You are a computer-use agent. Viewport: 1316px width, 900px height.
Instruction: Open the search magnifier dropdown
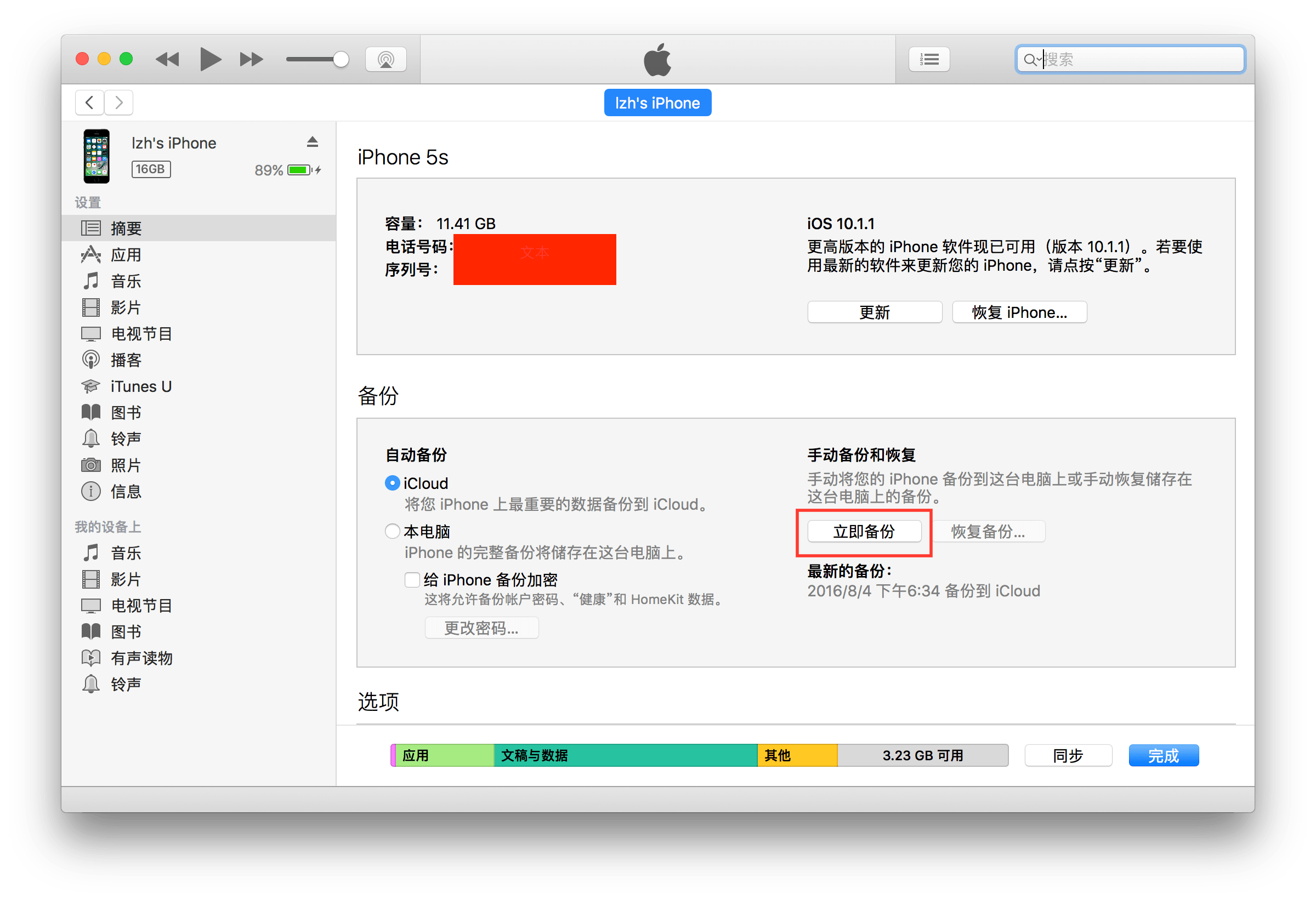[1032, 59]
